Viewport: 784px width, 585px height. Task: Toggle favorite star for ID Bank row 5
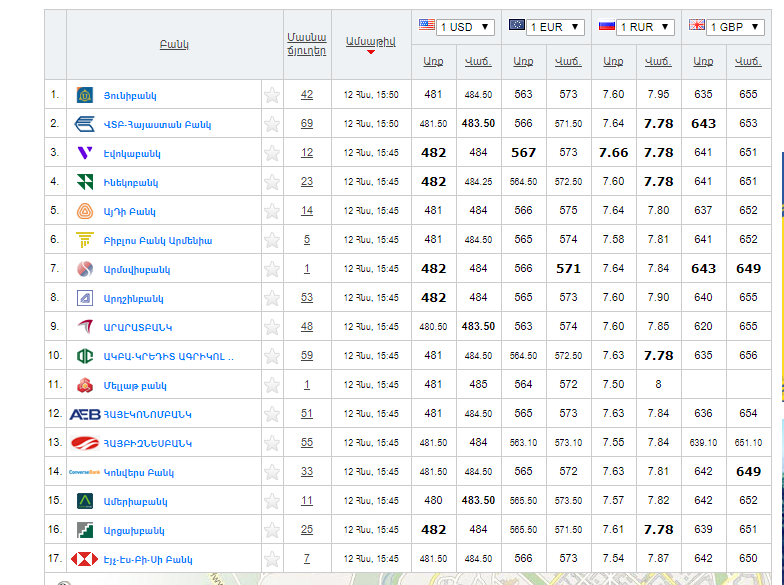(272, 211)
